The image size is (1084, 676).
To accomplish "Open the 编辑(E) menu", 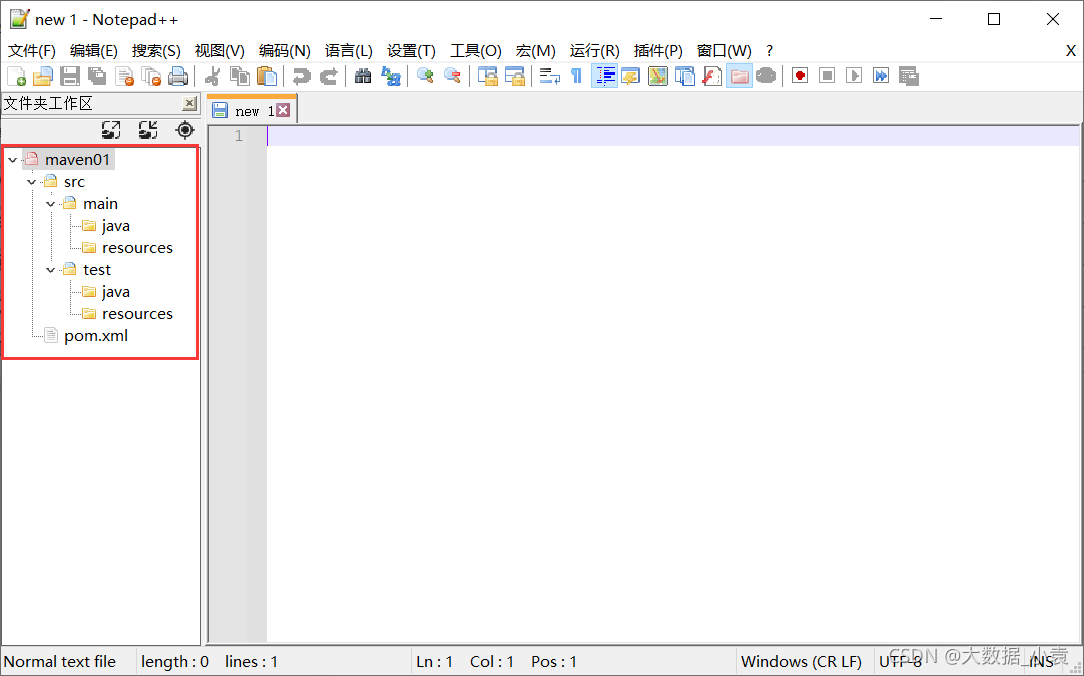I will [x=94, y=50].
